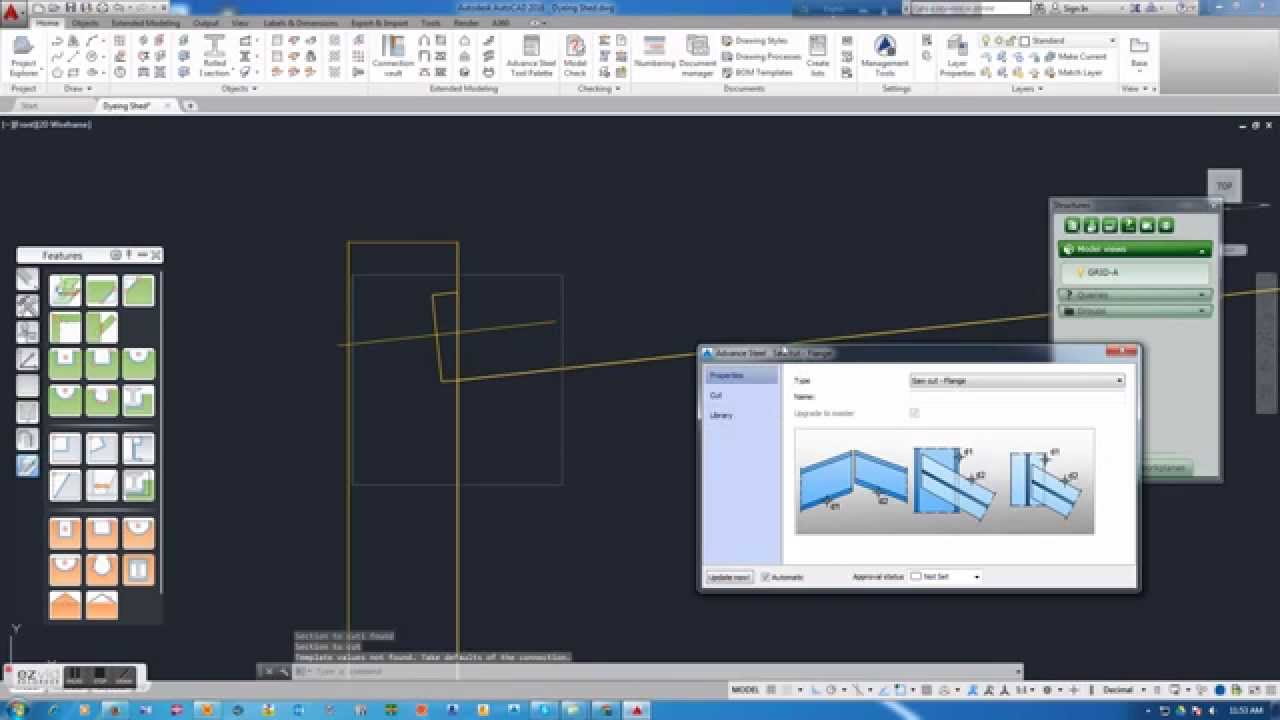Image resolution: width=1280 pixels, height=720 pixels.
Task: Click the Update now! button
Action: (x=729, y=577)
